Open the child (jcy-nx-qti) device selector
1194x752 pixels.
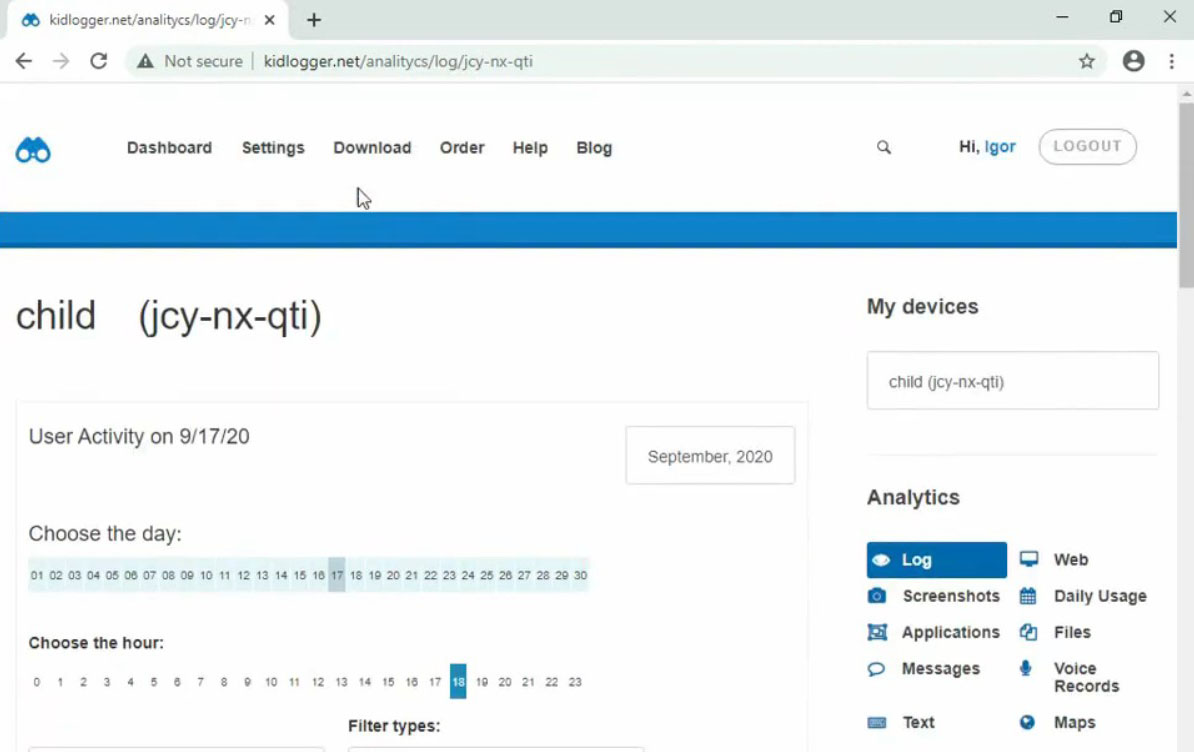click(1012, 381)
